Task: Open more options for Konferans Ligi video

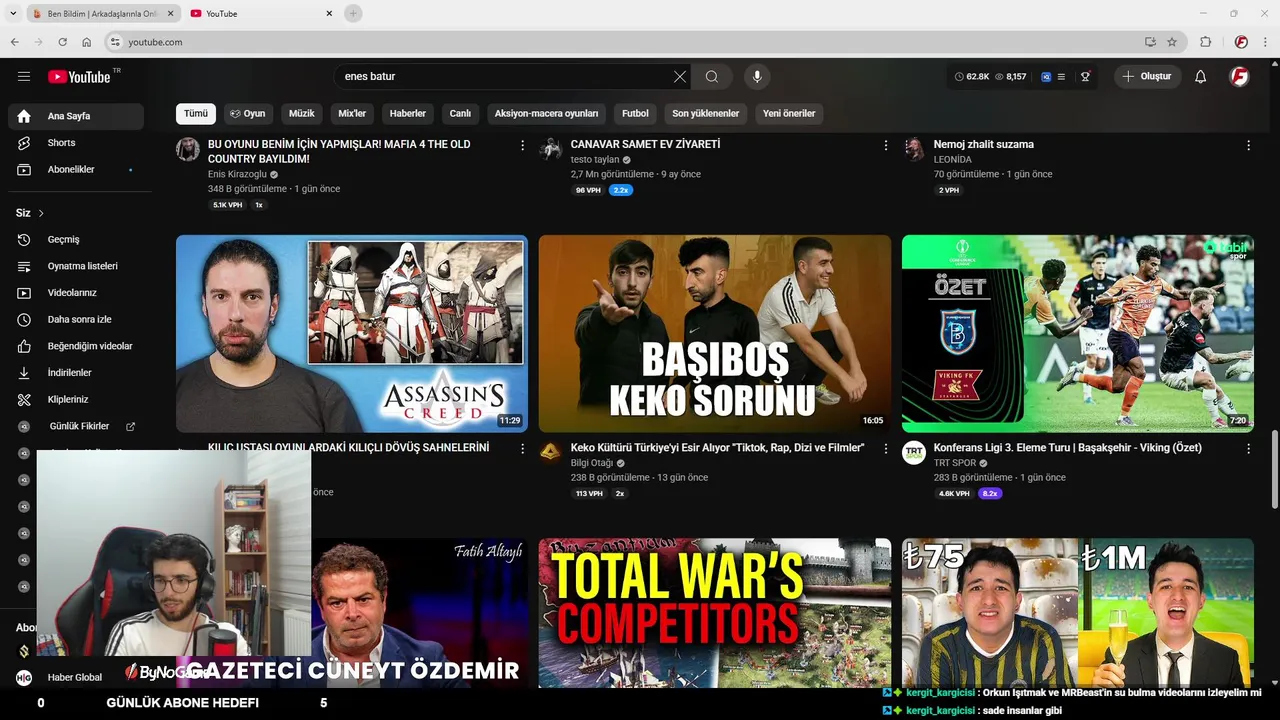Action: click(x=1248, y=449)
